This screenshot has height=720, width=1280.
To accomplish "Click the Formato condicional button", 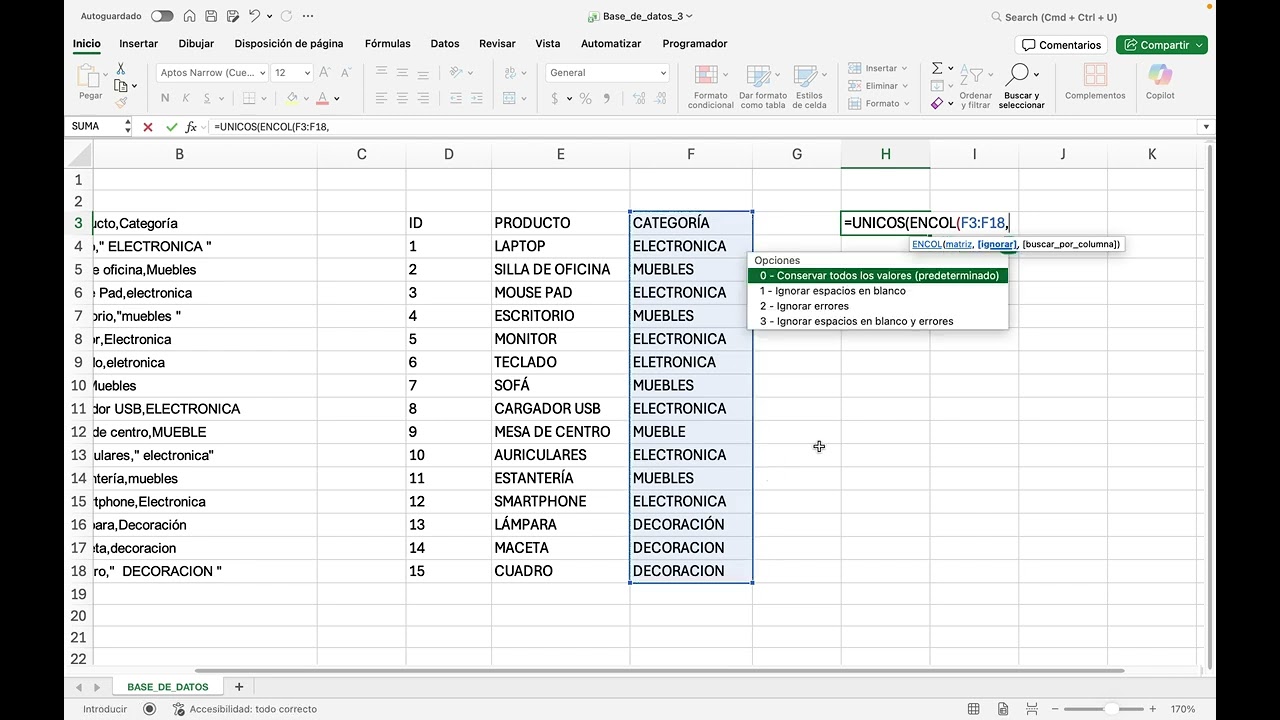I will 711,87.
